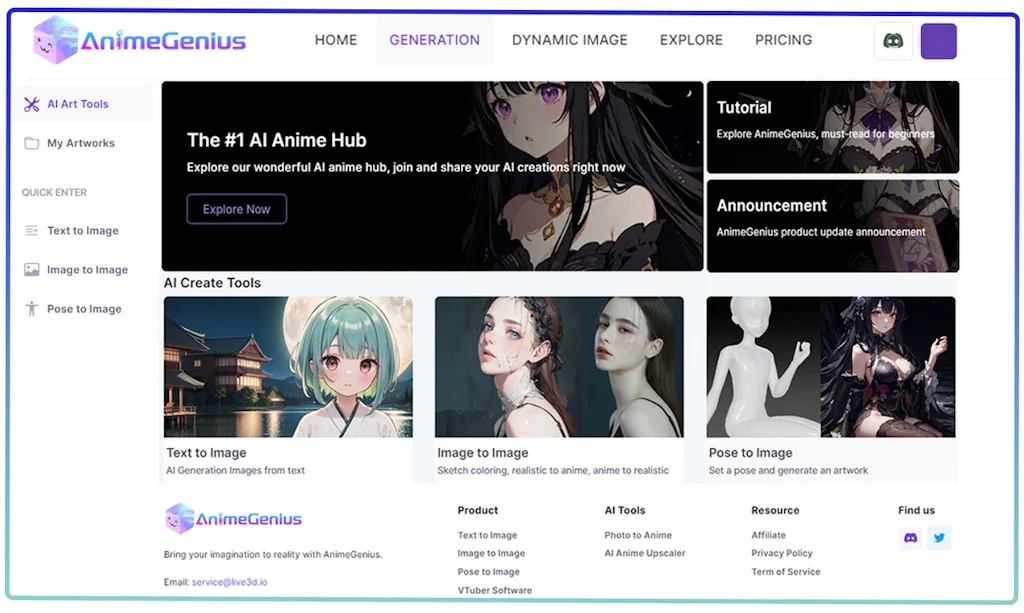Image resolution: width=1024 pixels, height=613 pixels.
Task: Click the VTuber Software link
Action: [x=492, y=590]
